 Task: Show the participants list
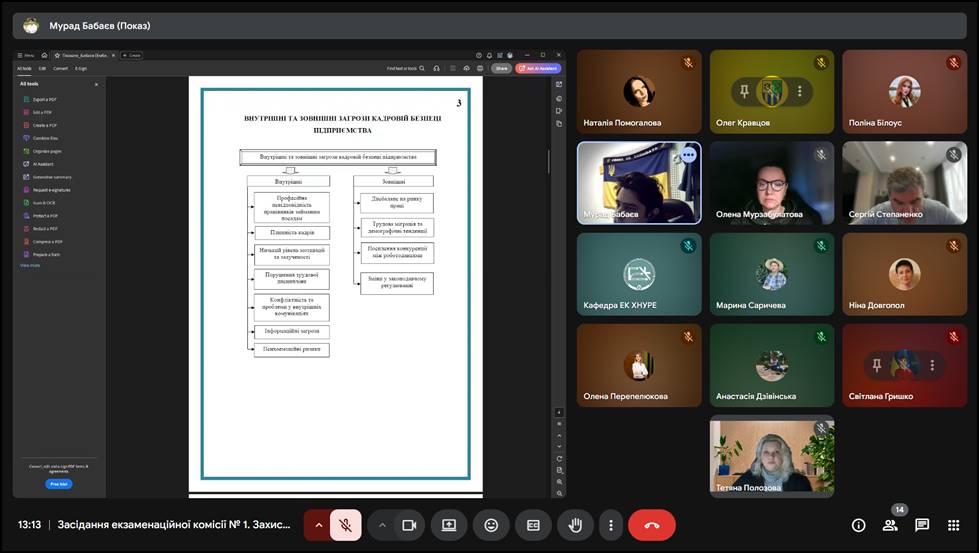click(890, 525)
